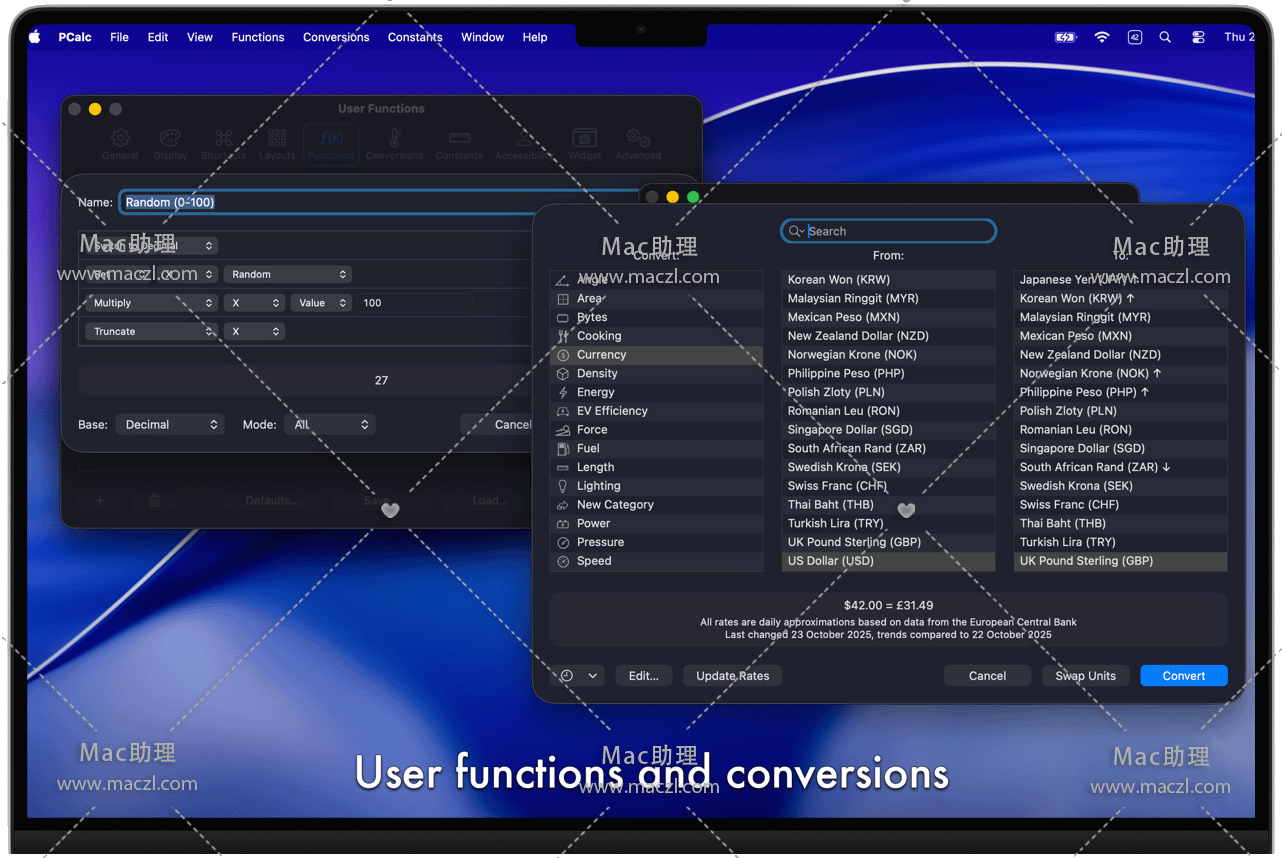Screen dimensions: 1282x858
Task: Open the Truncate operation dropdown
Action: coord(151,332)
